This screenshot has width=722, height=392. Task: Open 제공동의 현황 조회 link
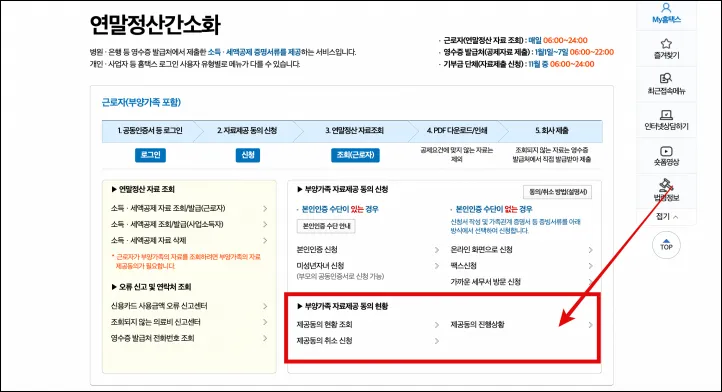(324, 325)
